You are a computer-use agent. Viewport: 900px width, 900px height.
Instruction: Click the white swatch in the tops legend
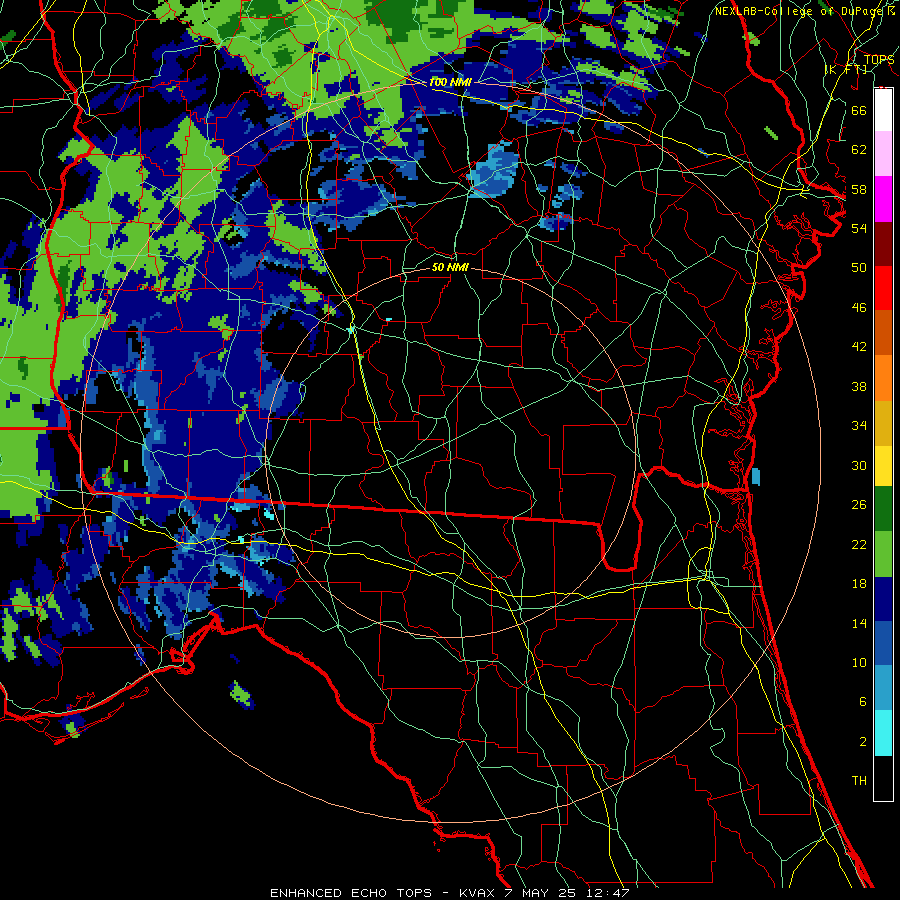click(883, 110)
